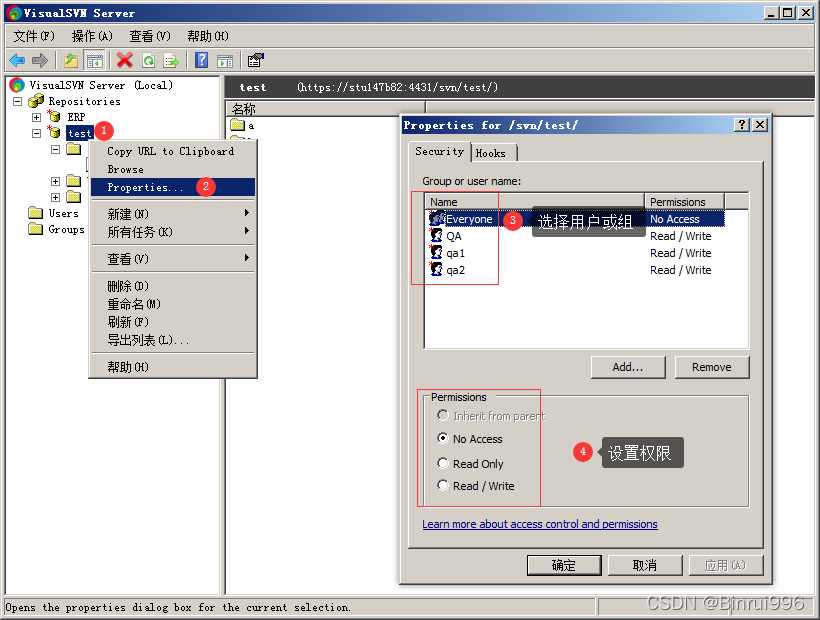
Task: Open the 所有任务(K) submenu arrow
Action: click(x=247, y=231)
